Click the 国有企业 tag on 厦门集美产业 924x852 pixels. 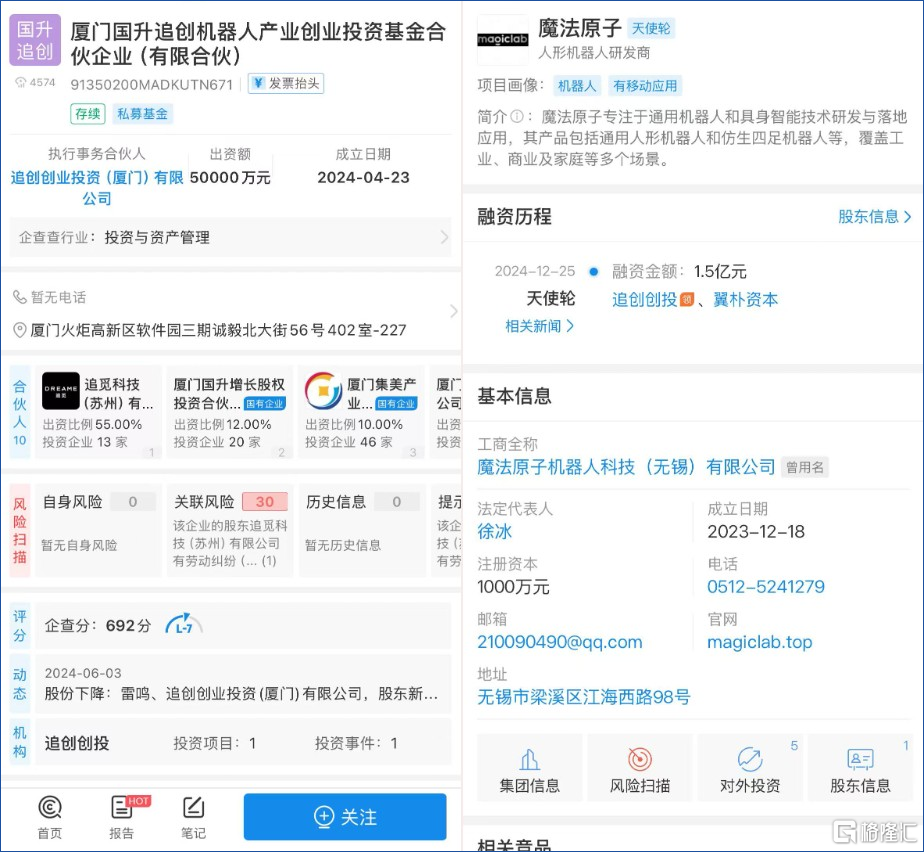click(x=397, y=404)
